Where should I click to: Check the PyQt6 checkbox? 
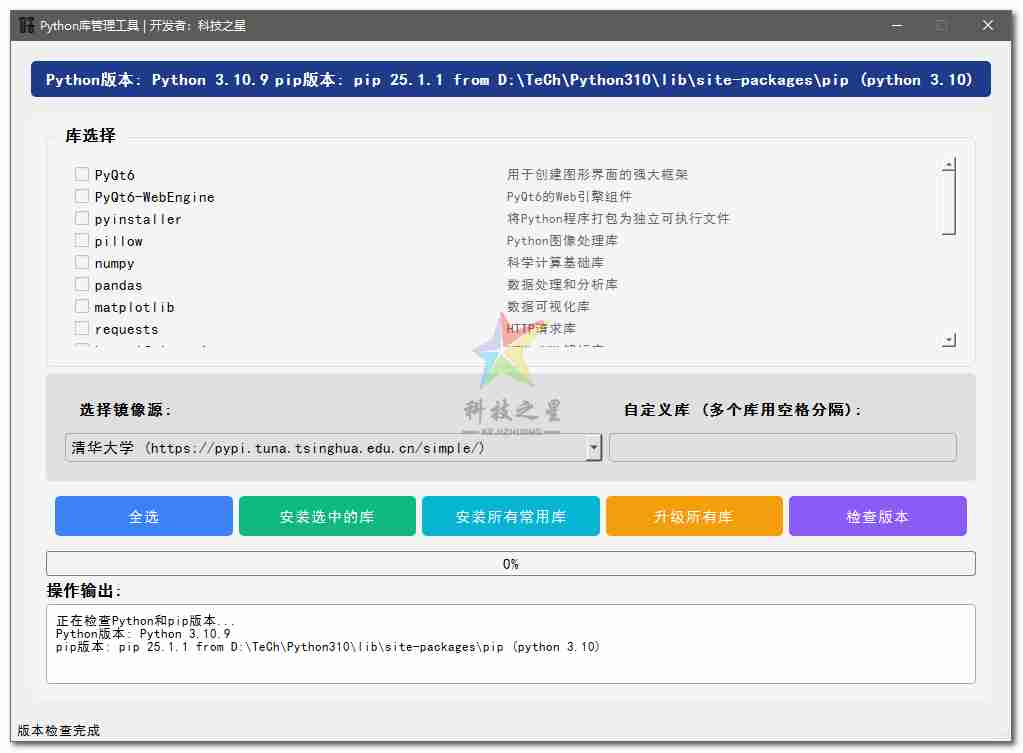point(82,175)
